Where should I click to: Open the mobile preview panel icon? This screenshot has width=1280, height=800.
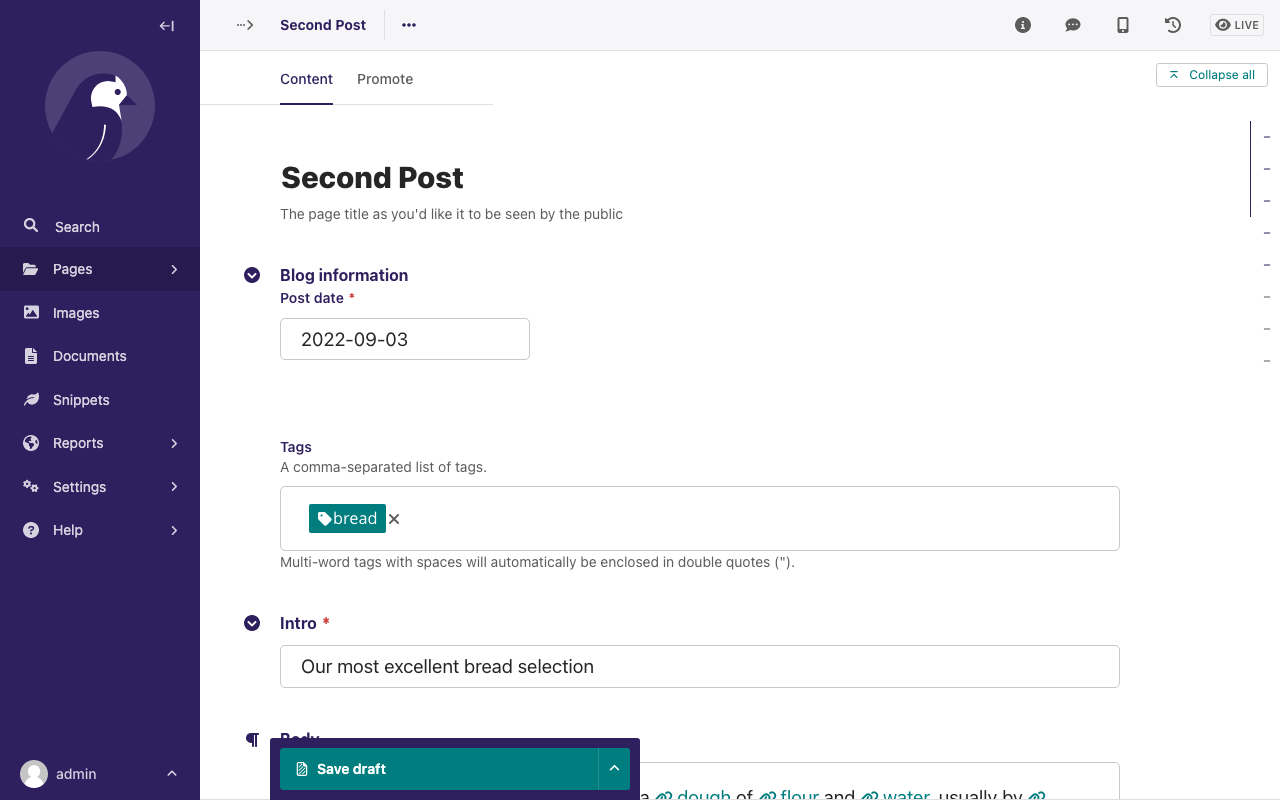click(1123, 25)
